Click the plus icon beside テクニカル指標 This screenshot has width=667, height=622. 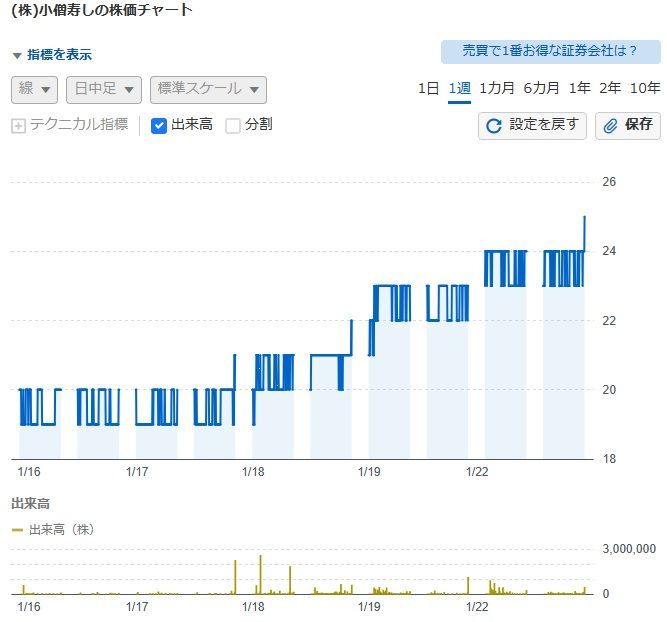pos(18,126)
